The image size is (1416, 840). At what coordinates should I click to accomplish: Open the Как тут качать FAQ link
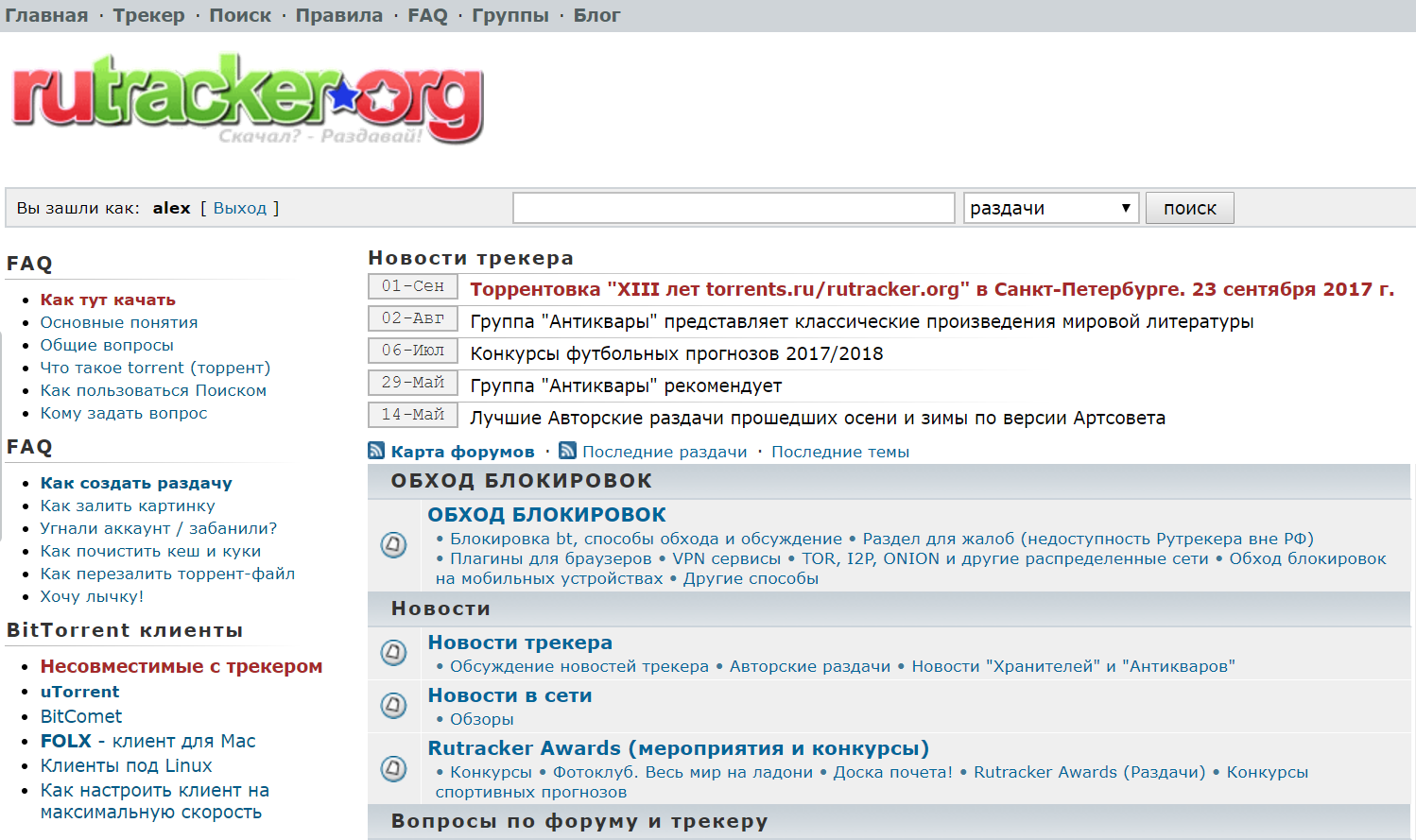point(108,300)
